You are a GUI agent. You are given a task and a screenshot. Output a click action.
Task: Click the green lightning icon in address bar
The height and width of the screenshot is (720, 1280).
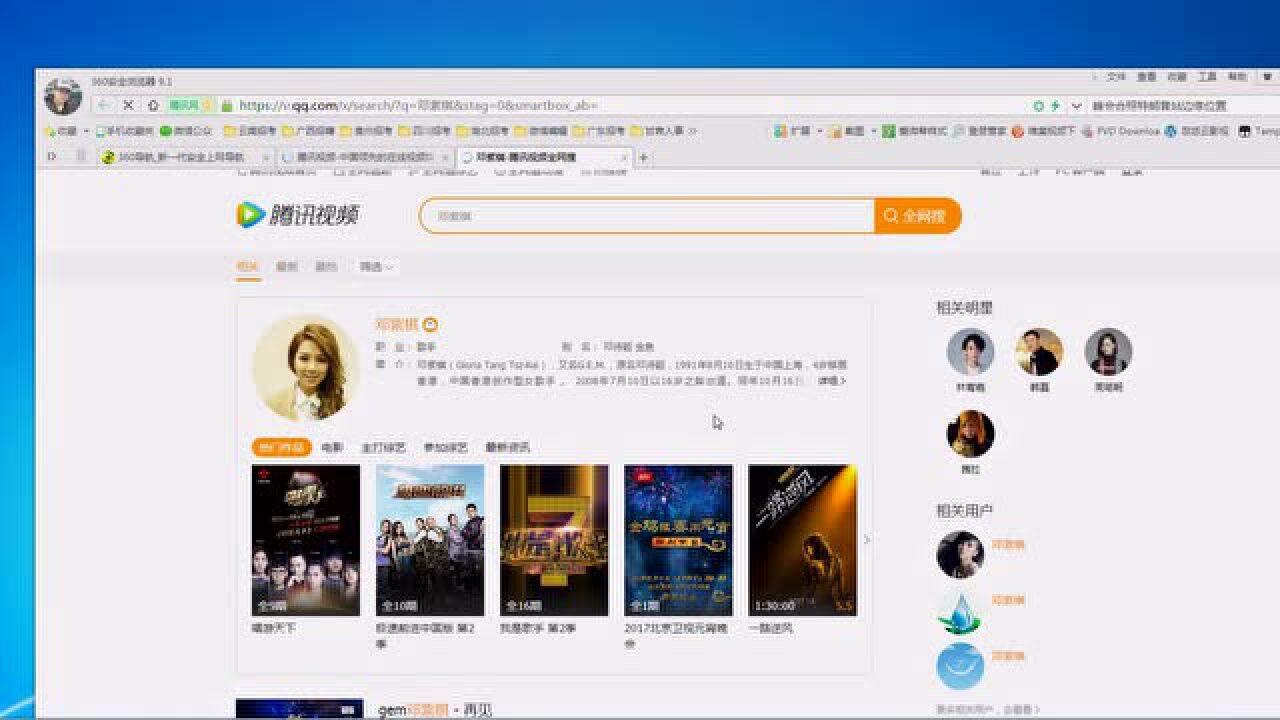pos(1054,105)
